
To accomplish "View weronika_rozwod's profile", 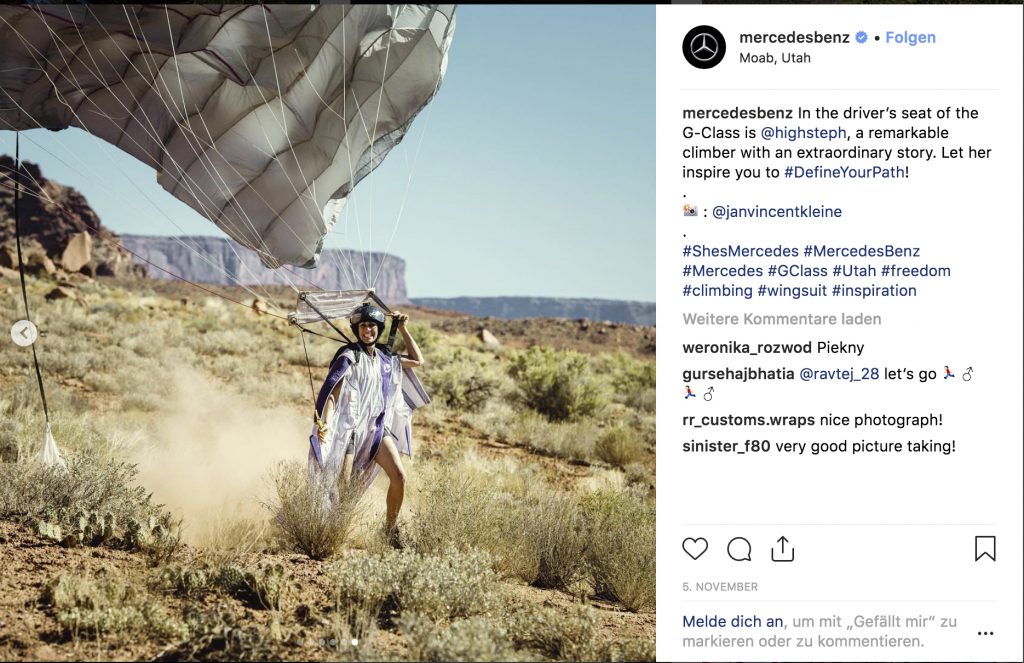I will pyautogui.click(x=746, y=348).
